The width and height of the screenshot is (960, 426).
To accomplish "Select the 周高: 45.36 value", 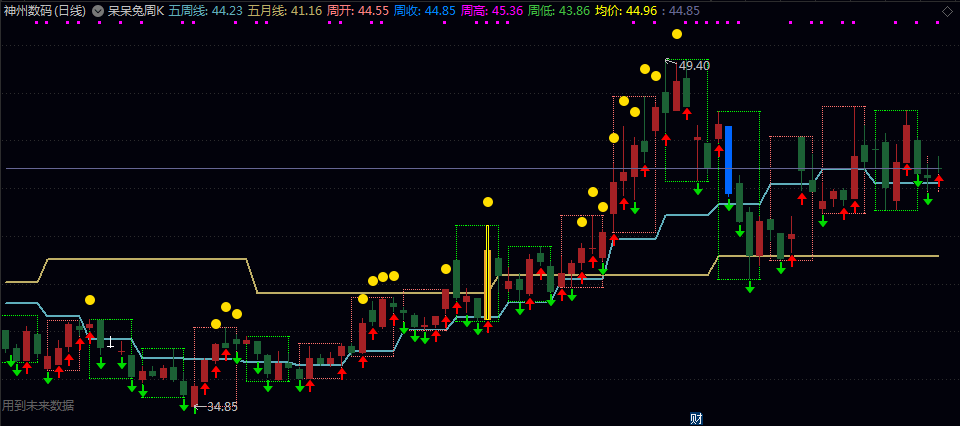I will coord(490,10).
